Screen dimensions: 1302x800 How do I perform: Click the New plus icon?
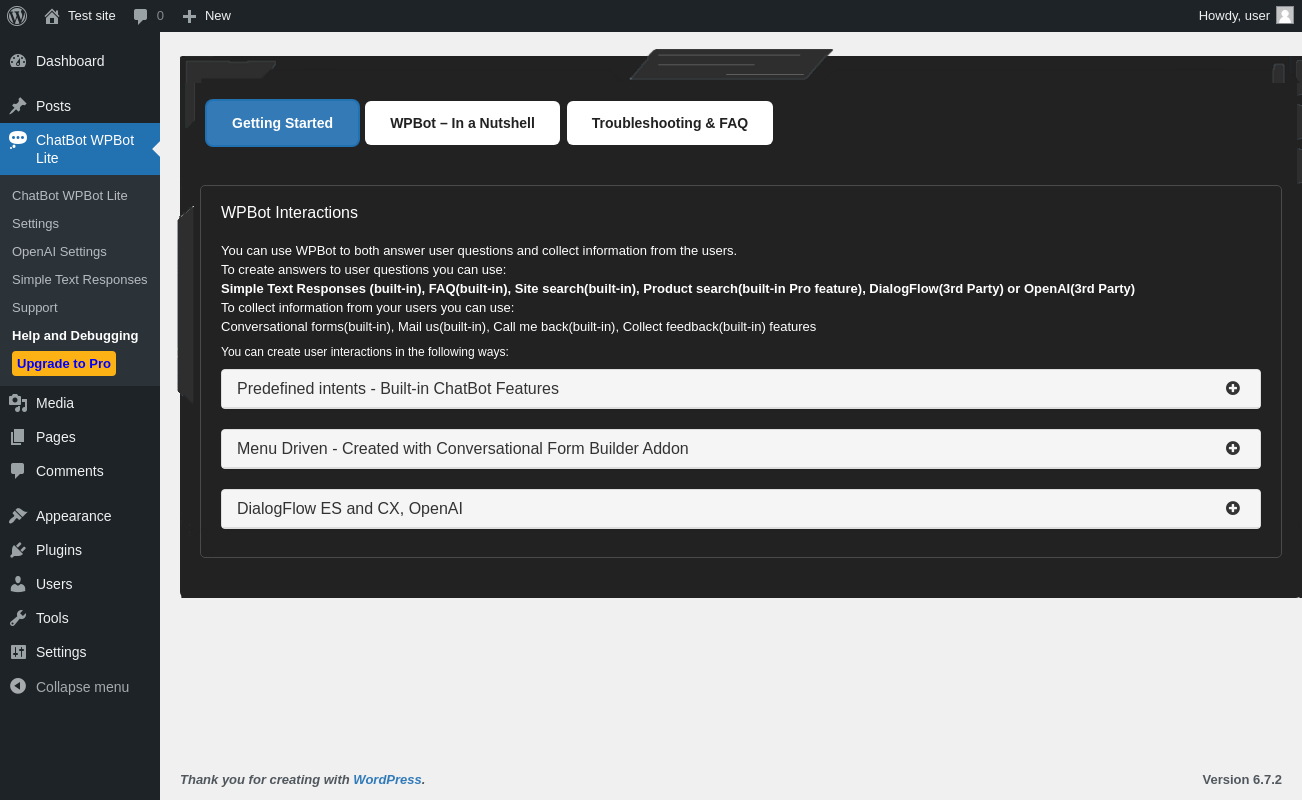pyautogui.click(x=189, y=16)
